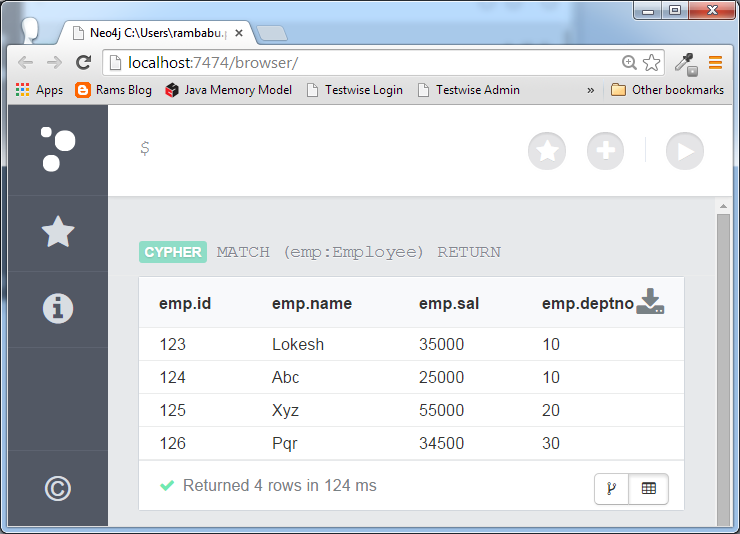The width and height of the screenshot is (740, 534).
Task: Go forward with browser forward arrow
Action: [55, 62]
